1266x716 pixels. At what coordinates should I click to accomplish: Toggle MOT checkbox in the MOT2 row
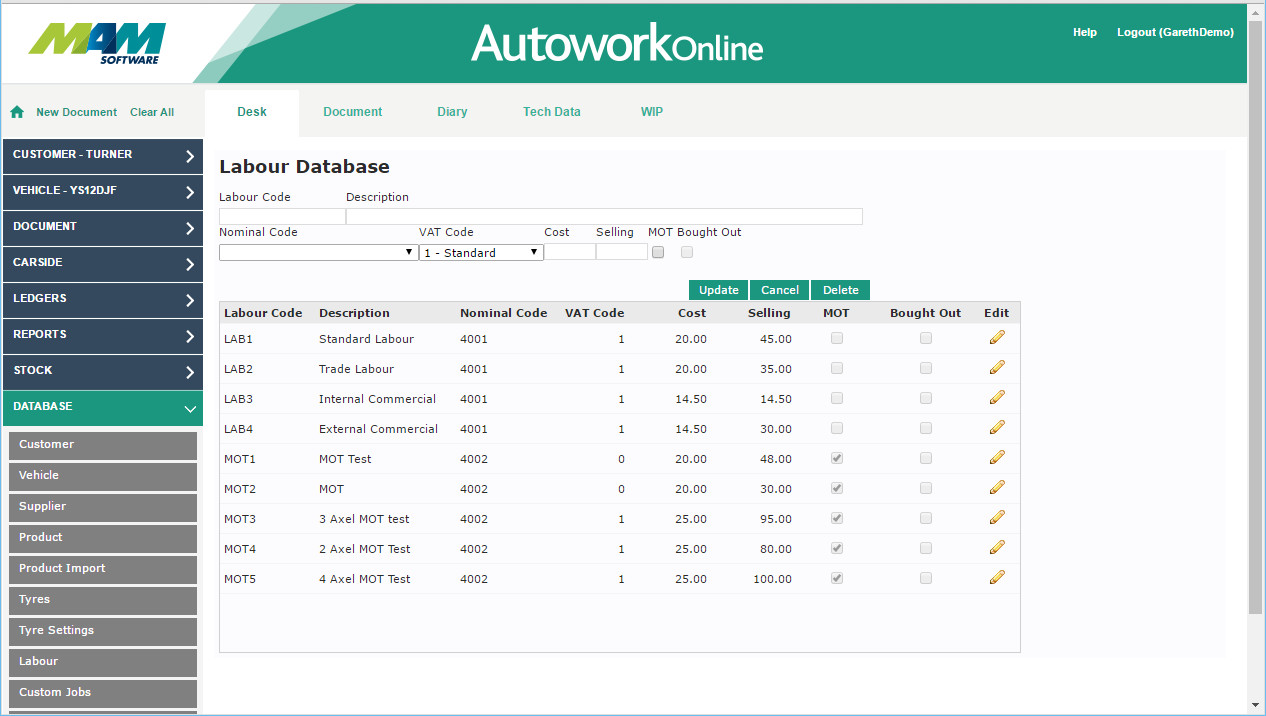click(837, 488)
